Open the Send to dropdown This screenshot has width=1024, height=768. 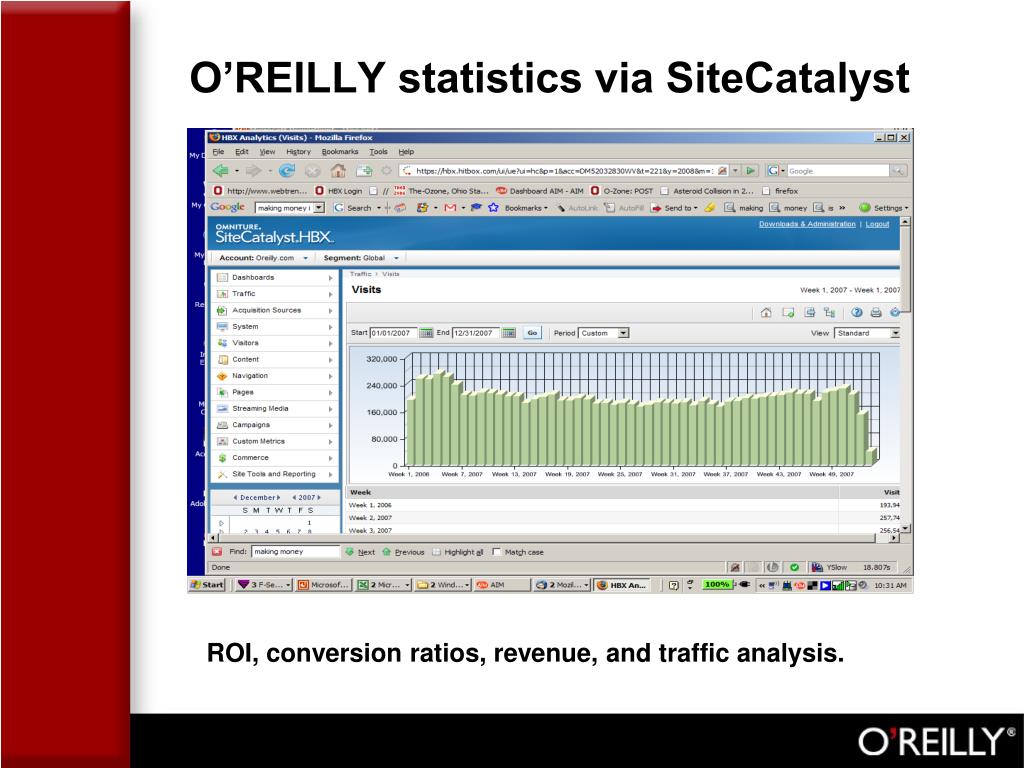675,208
